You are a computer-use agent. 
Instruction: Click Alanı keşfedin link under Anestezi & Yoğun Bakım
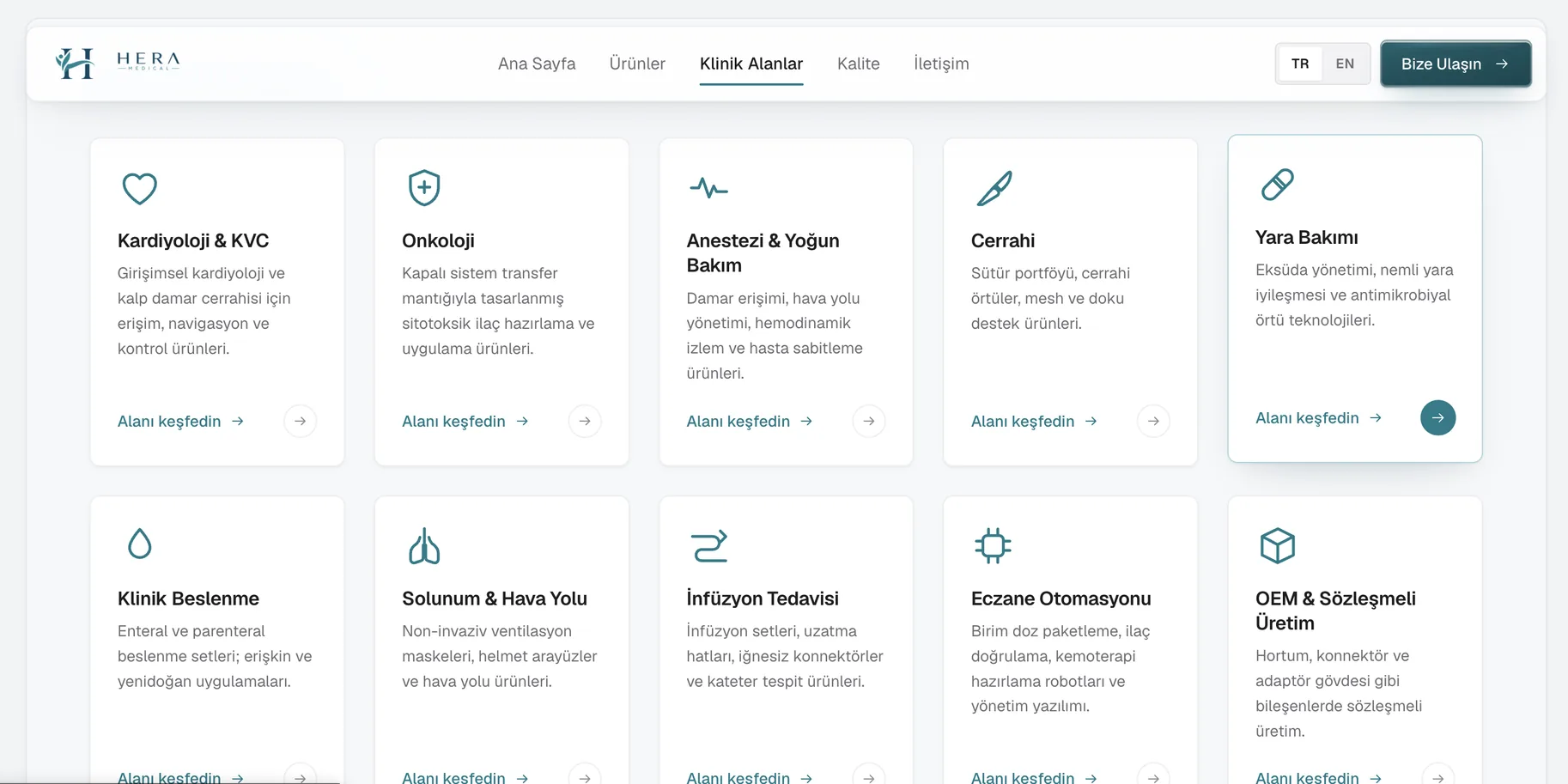coord(750,421)
